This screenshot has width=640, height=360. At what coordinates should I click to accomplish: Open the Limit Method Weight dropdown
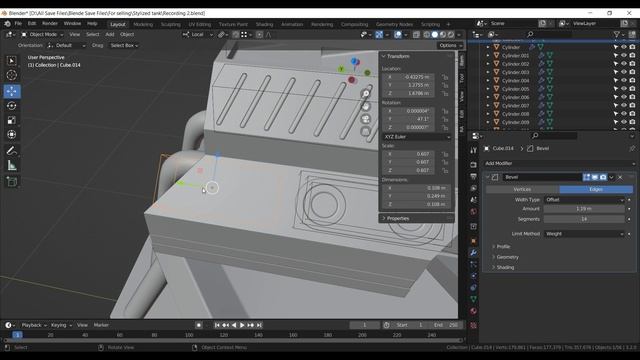[x=584, y=234]
